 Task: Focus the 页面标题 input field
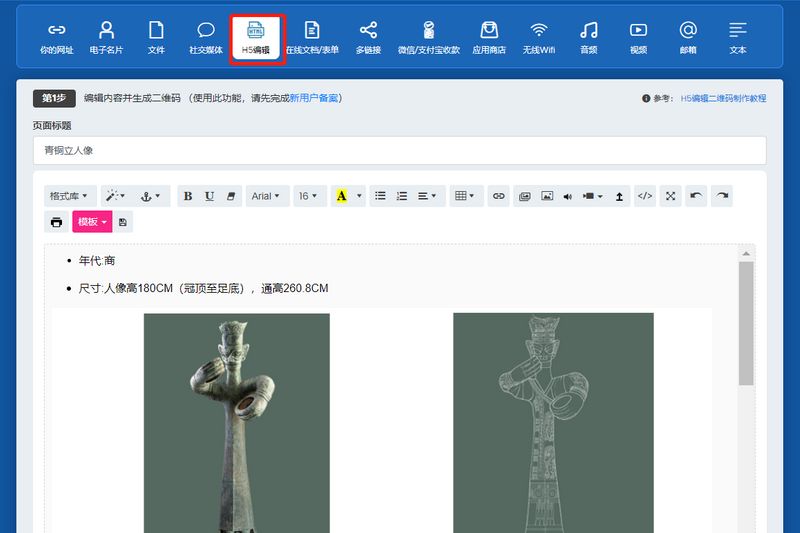pos(399,150)
